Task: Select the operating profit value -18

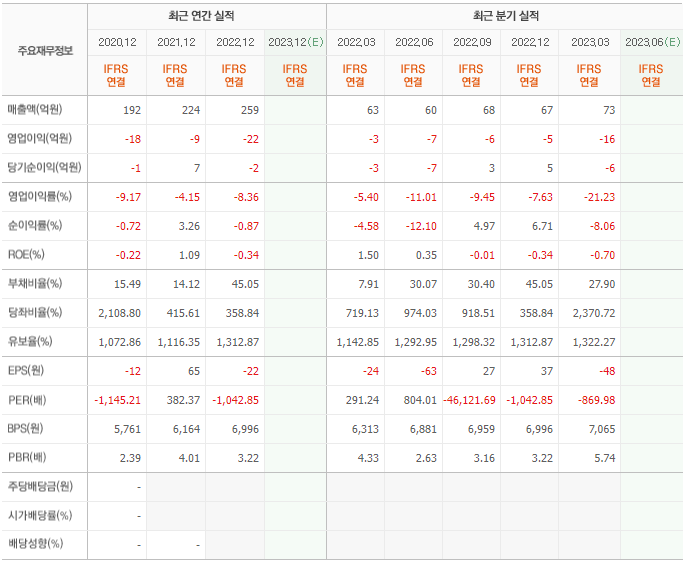Action: 133,139
